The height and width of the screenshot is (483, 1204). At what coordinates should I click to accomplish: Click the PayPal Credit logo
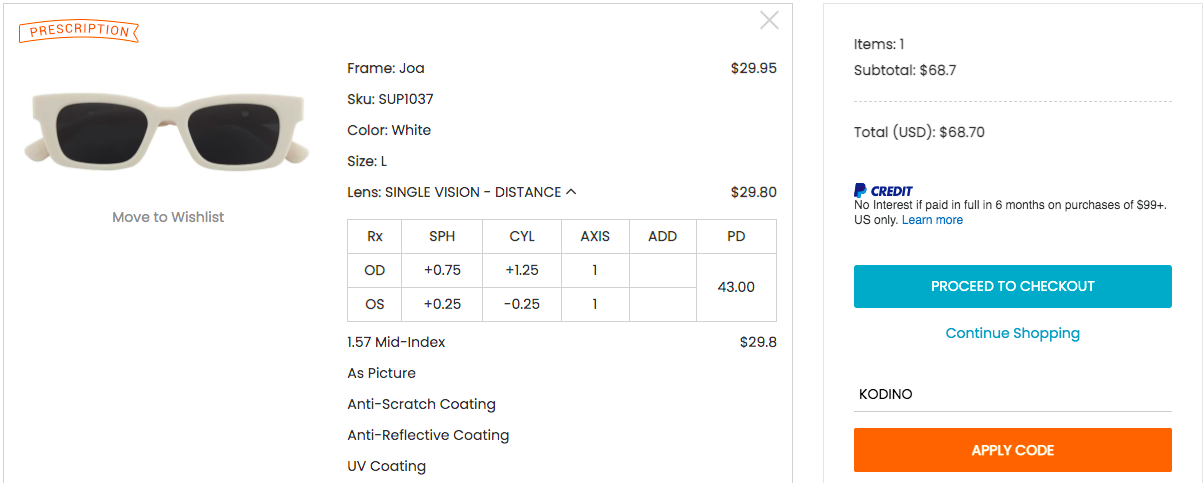(883, 190)
